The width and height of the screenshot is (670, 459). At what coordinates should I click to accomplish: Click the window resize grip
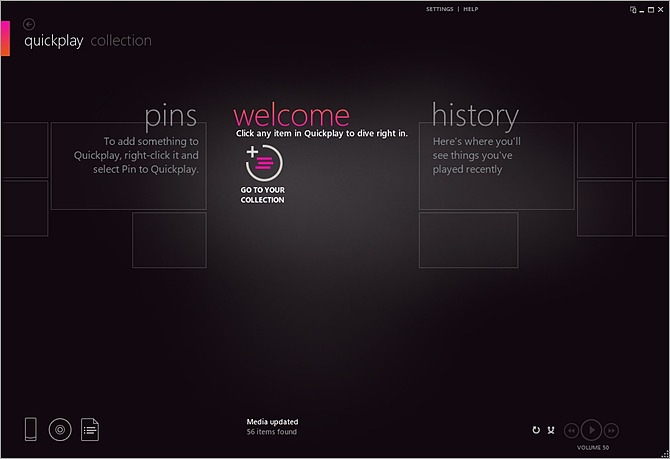pyautogui.click(x=665, y=454)
